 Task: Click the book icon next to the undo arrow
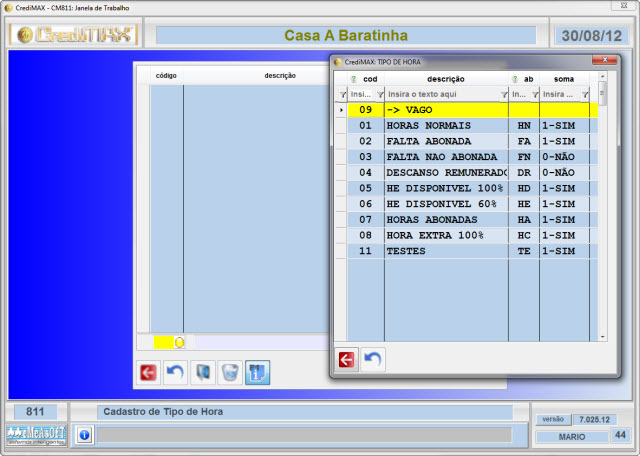tap(202, 372)
